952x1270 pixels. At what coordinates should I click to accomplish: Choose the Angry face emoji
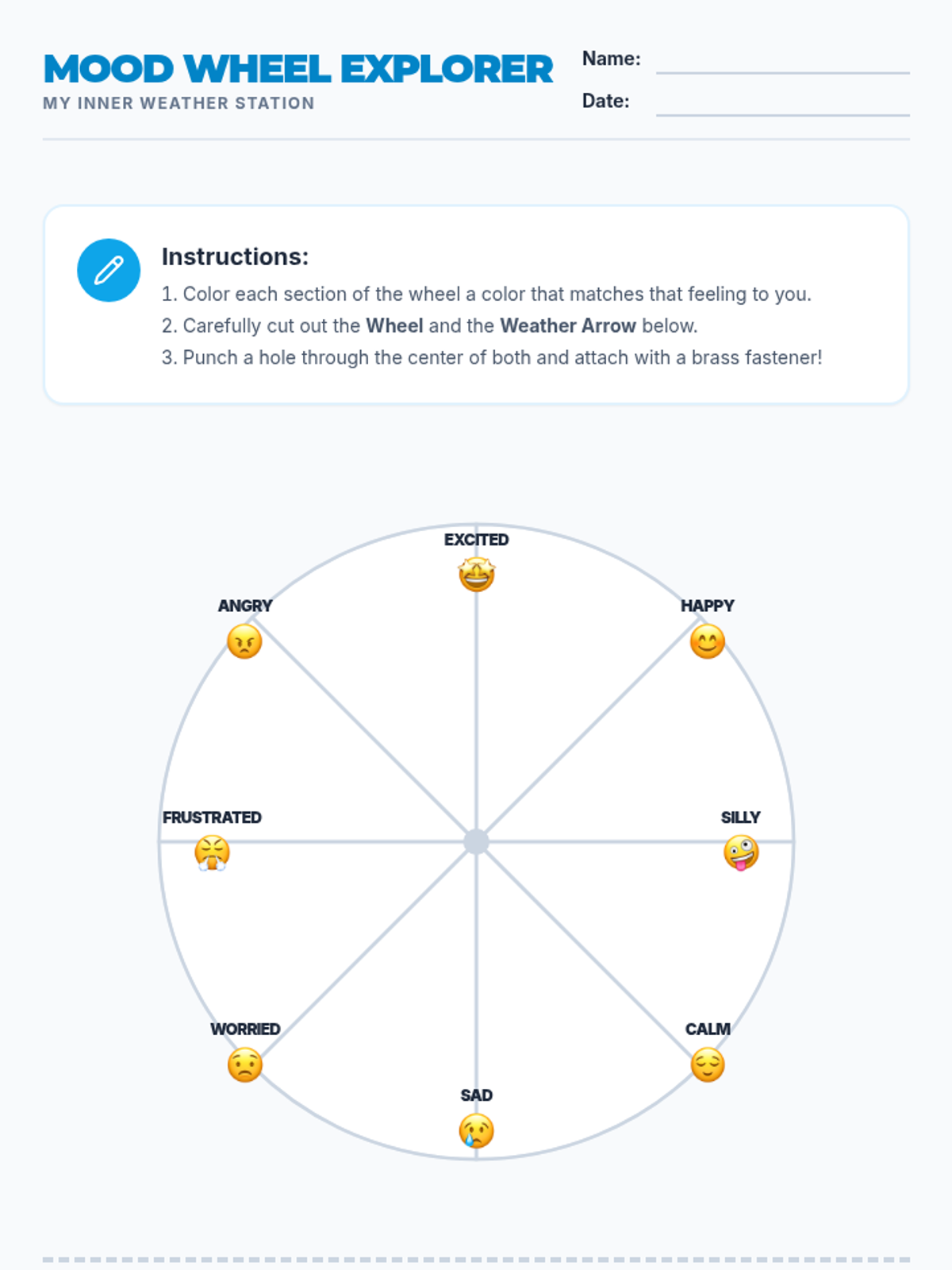(x=244, y=641)
